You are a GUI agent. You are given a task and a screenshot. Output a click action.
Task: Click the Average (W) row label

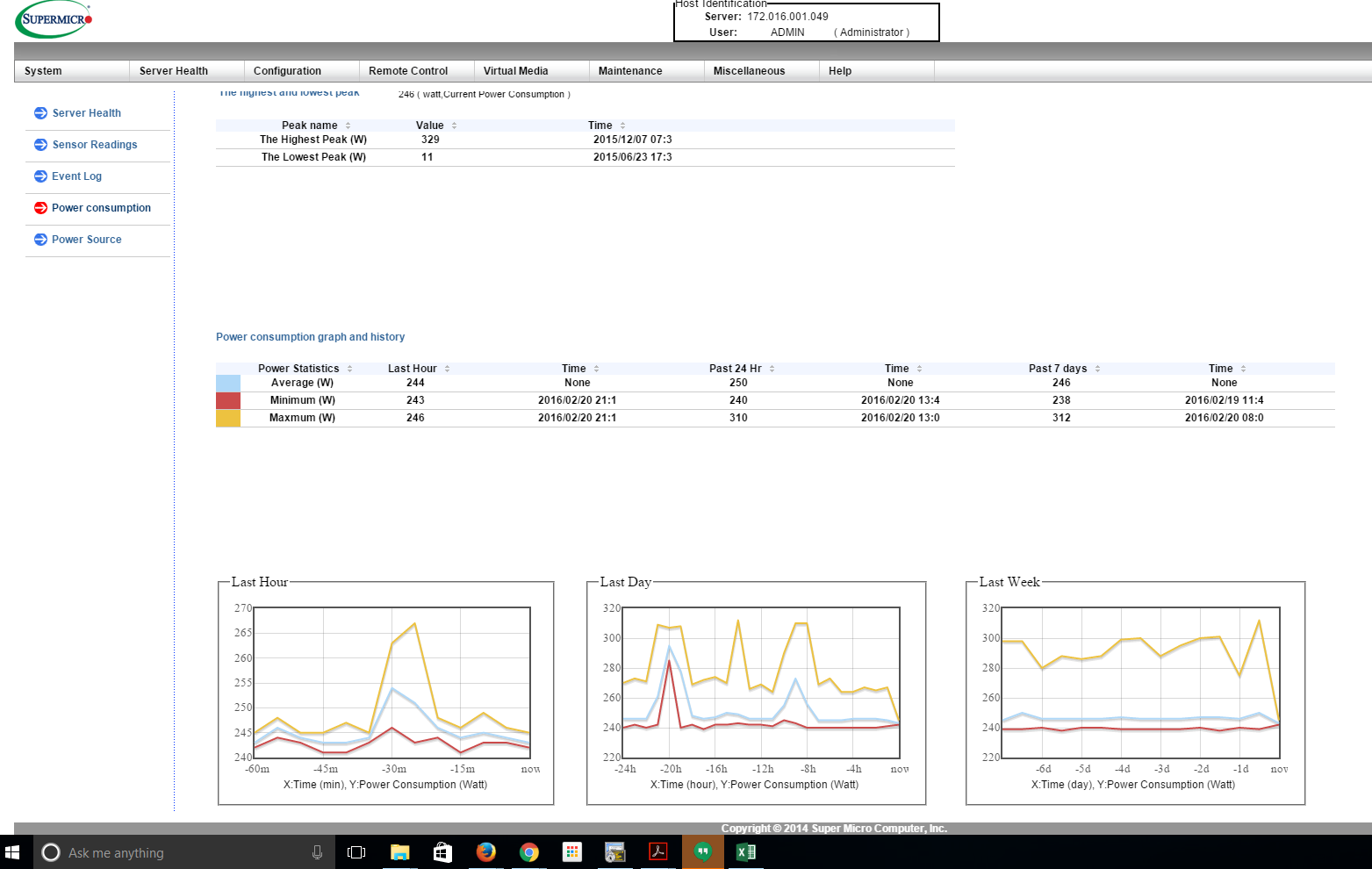point(303,383)
